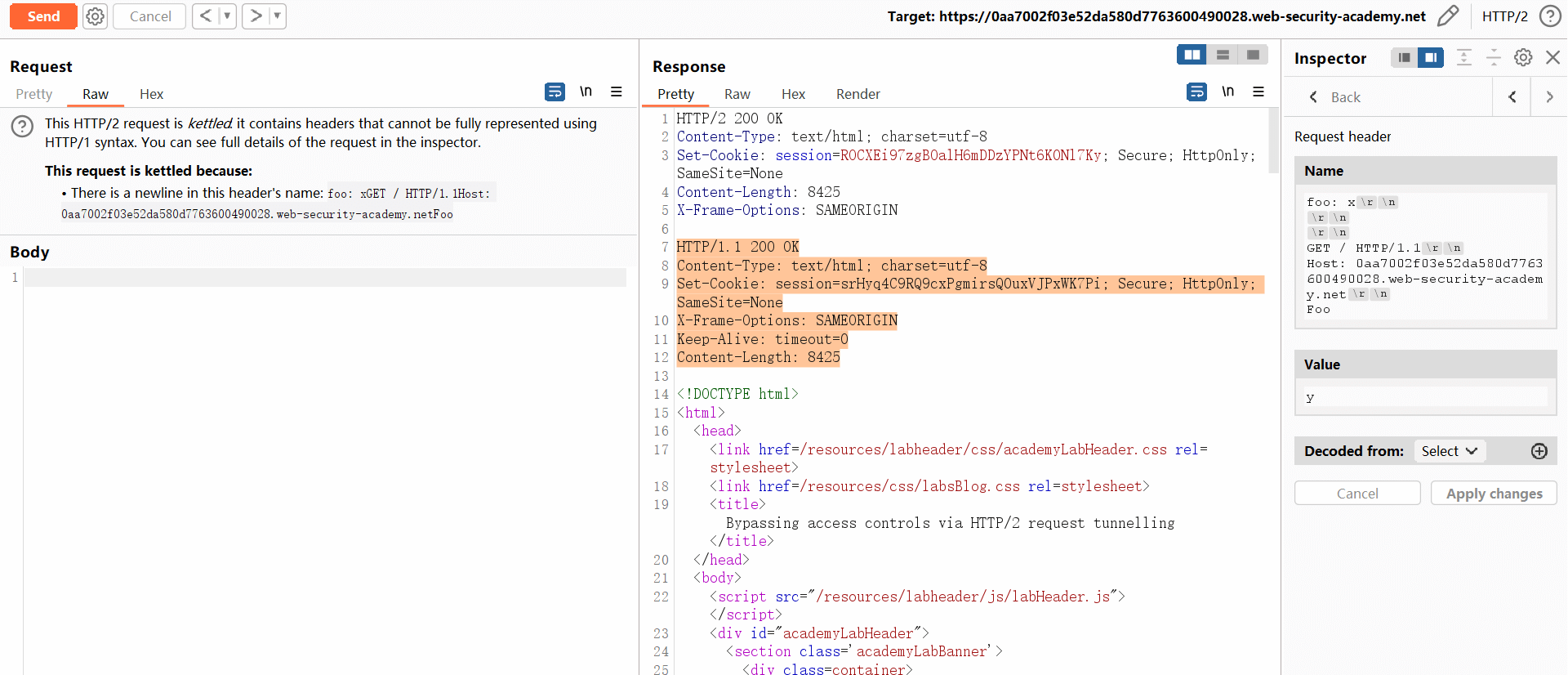
Task: Open Decoded from Select dropdown
Action: pos(1450,451)
